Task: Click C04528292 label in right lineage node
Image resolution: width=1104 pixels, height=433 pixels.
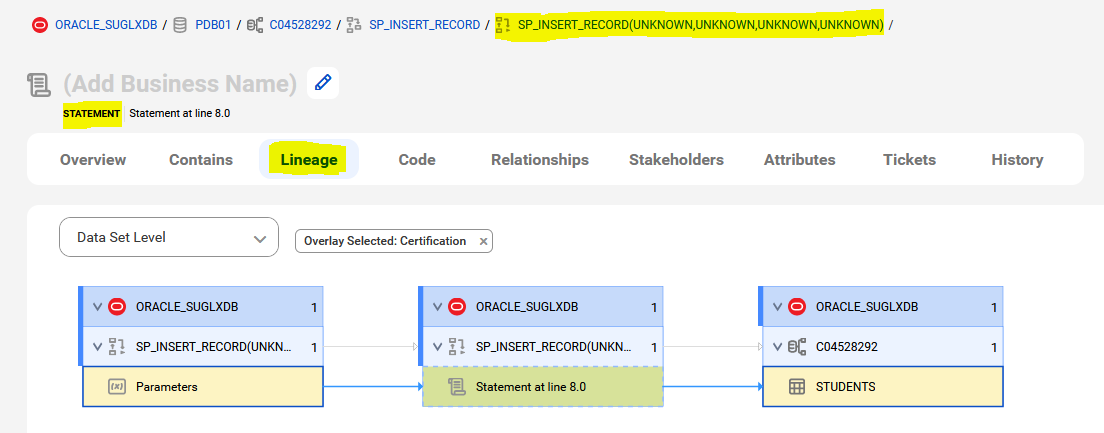Action: tap(847, 347)
